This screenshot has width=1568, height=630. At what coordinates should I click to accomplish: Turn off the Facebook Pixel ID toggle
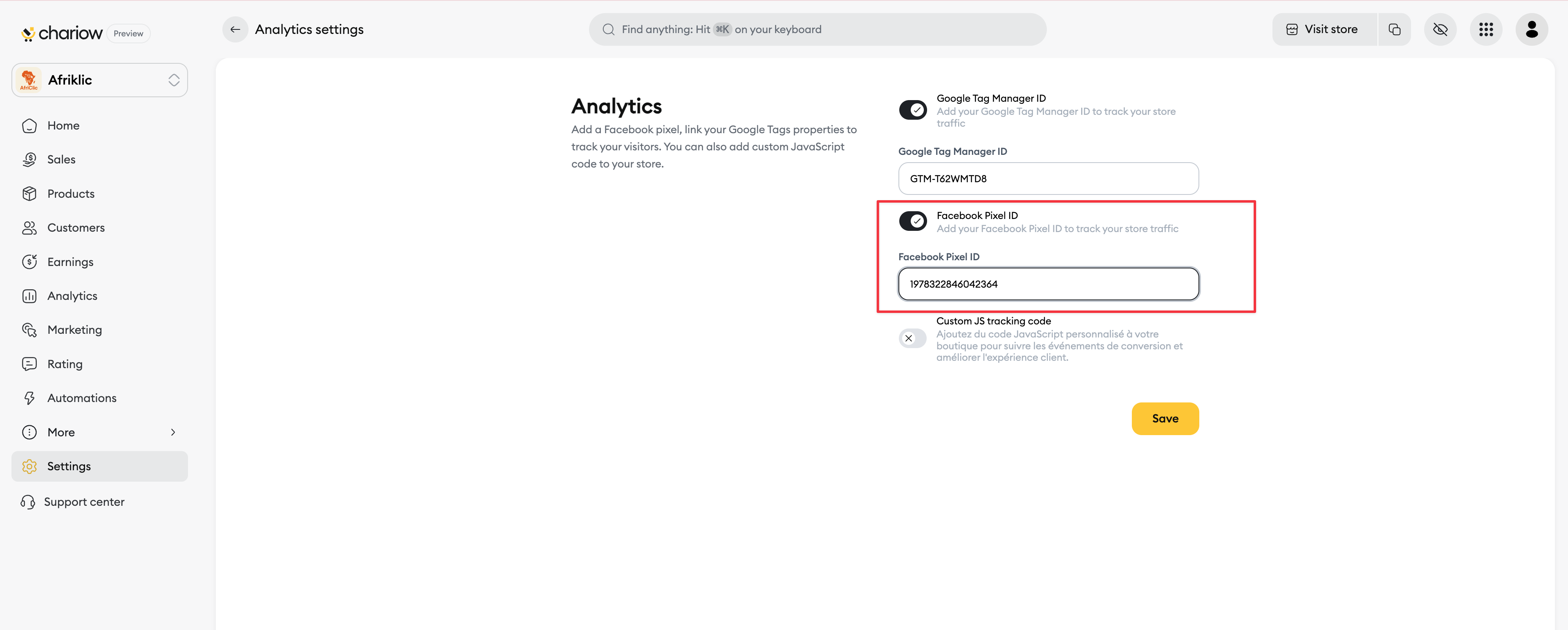(x=912, y=221)
